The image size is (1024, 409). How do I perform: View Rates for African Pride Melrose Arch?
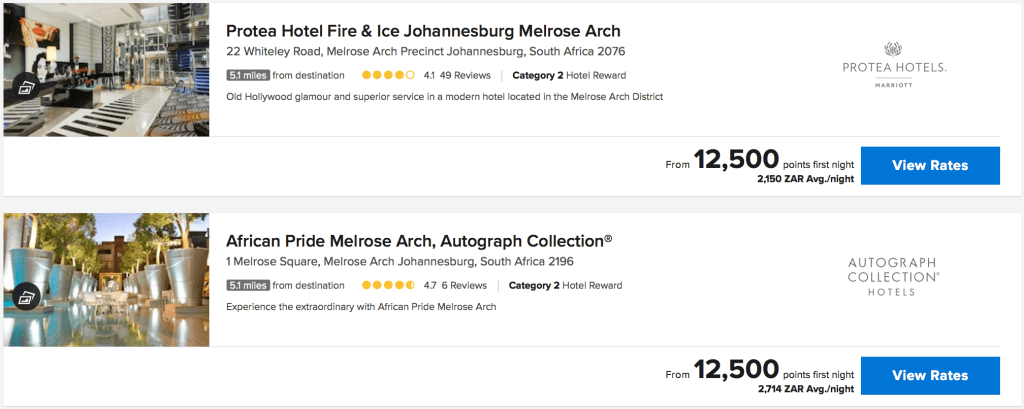tap(929, 375)
